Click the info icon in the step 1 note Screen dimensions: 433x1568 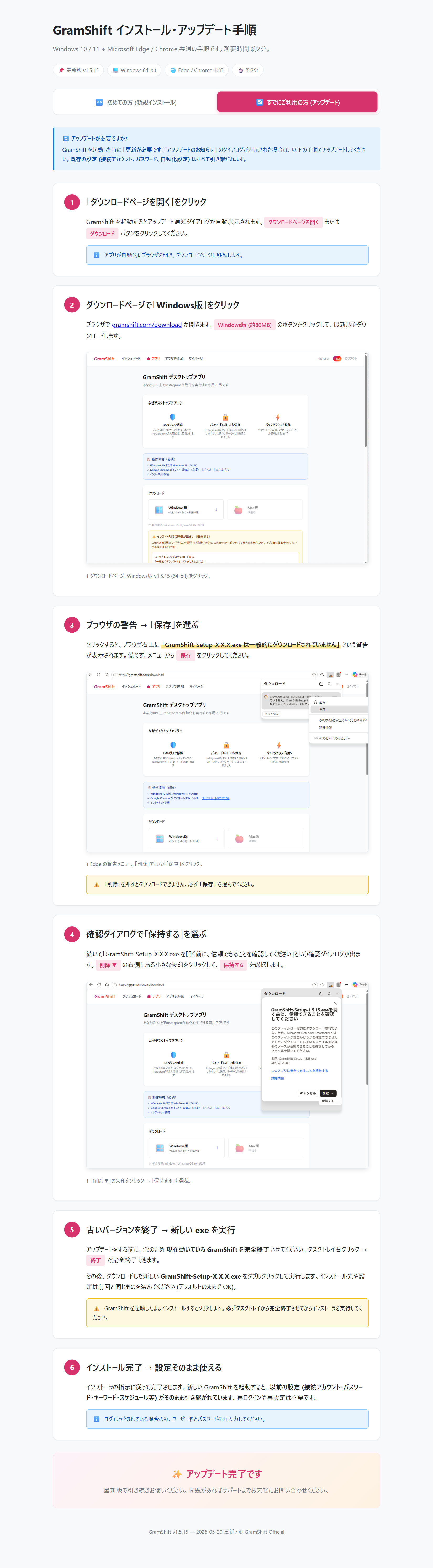tap(96, 255)
